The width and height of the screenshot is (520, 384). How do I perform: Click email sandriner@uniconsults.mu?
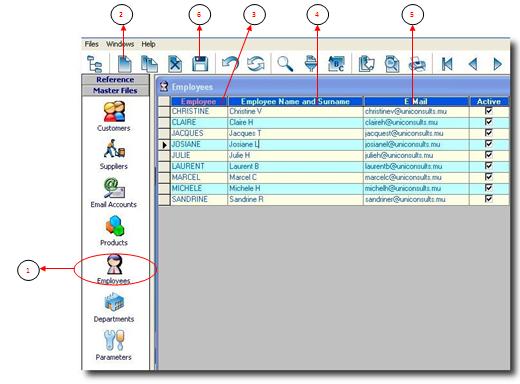coord(416,199)
